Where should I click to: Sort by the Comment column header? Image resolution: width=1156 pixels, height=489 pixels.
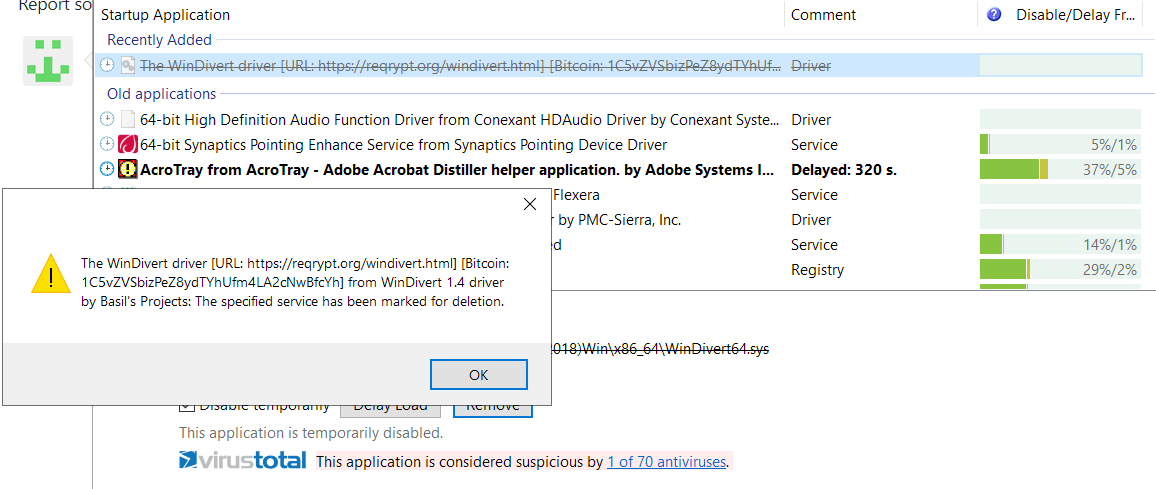tap(824, 15)
